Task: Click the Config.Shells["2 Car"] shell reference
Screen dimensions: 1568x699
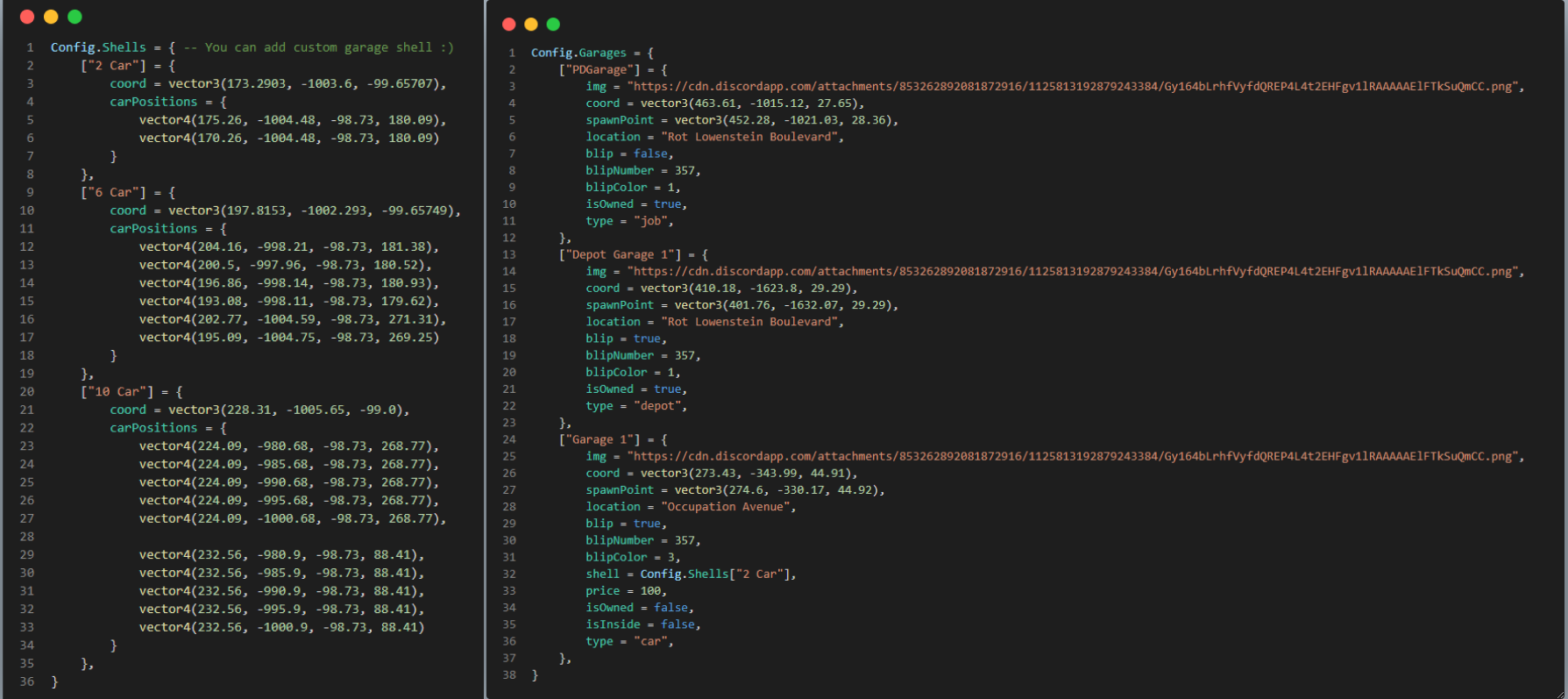Action: click(717, 574)
